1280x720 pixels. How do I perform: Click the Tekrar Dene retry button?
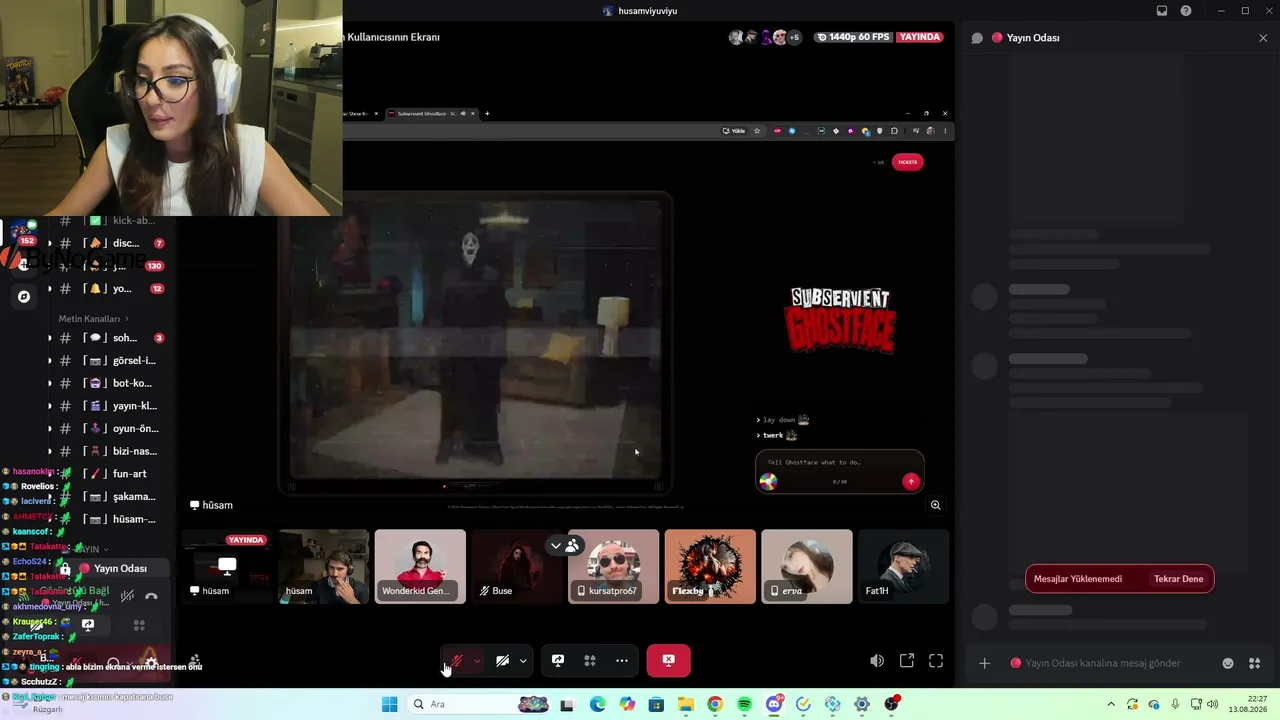tap(1178, 579)
